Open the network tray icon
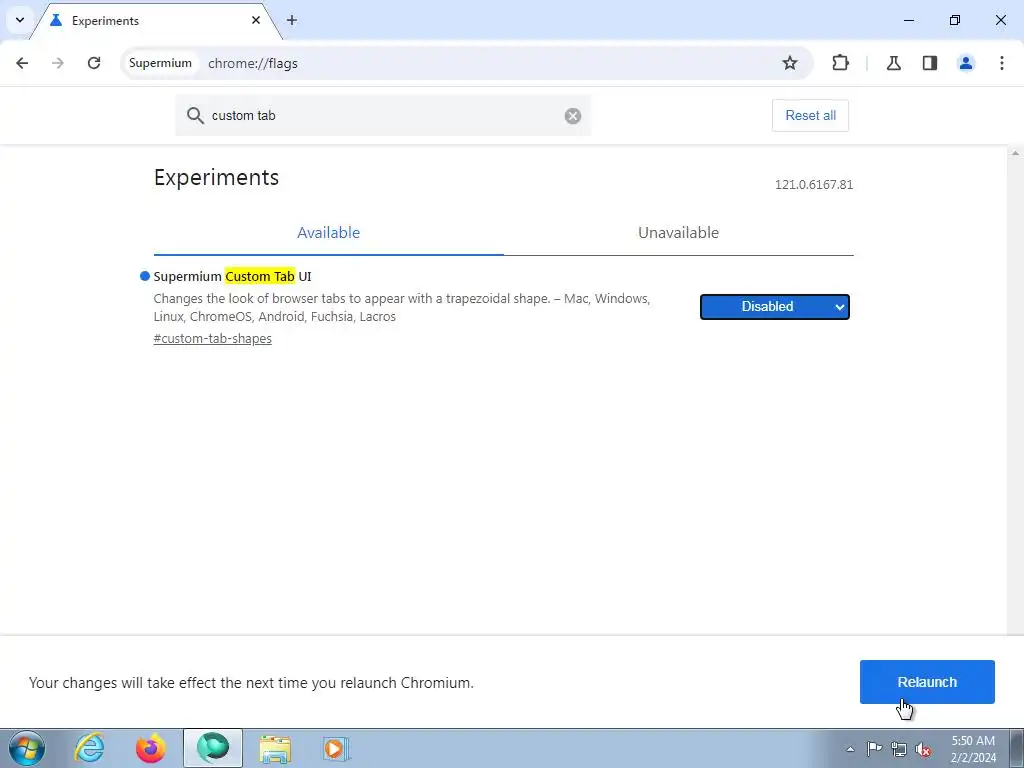The width and height of the screenshot is (1024, 768). tap(899, 749)
